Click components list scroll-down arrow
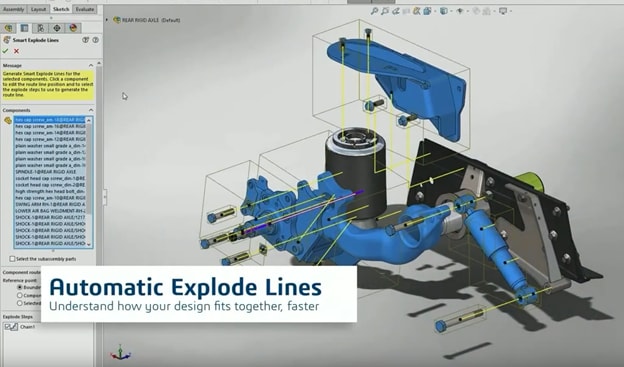This screenshot has width=624, height=367. [89, 244]
